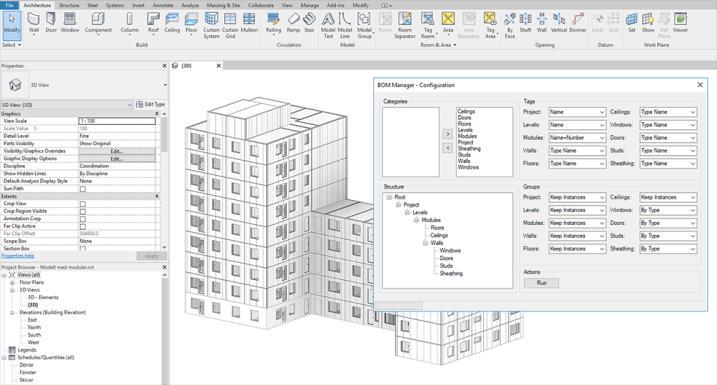The height and width of the screenshot is (385, 717).
Task: Open the Tags Modules Name+Number dropdown
Action: [577, 138]
